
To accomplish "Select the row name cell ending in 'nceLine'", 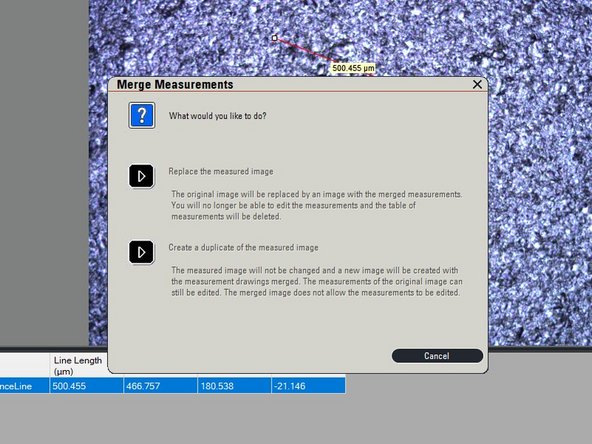I will click(x=25, y=386).
